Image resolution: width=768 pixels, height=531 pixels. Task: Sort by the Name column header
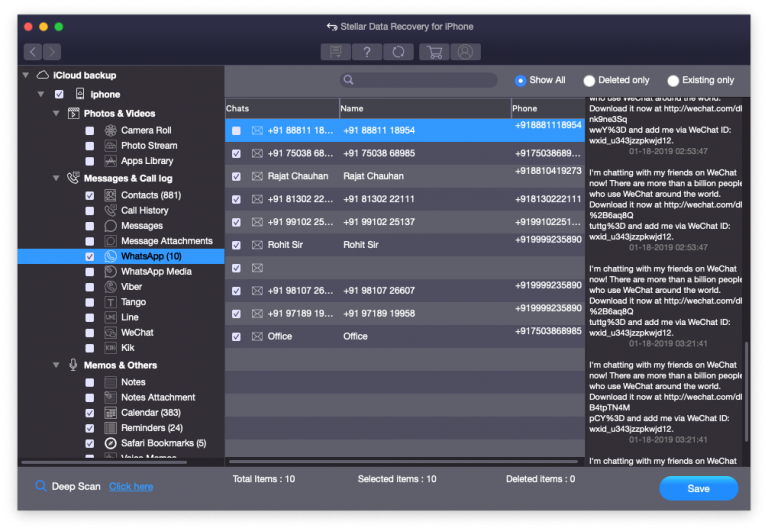(425, 108)
